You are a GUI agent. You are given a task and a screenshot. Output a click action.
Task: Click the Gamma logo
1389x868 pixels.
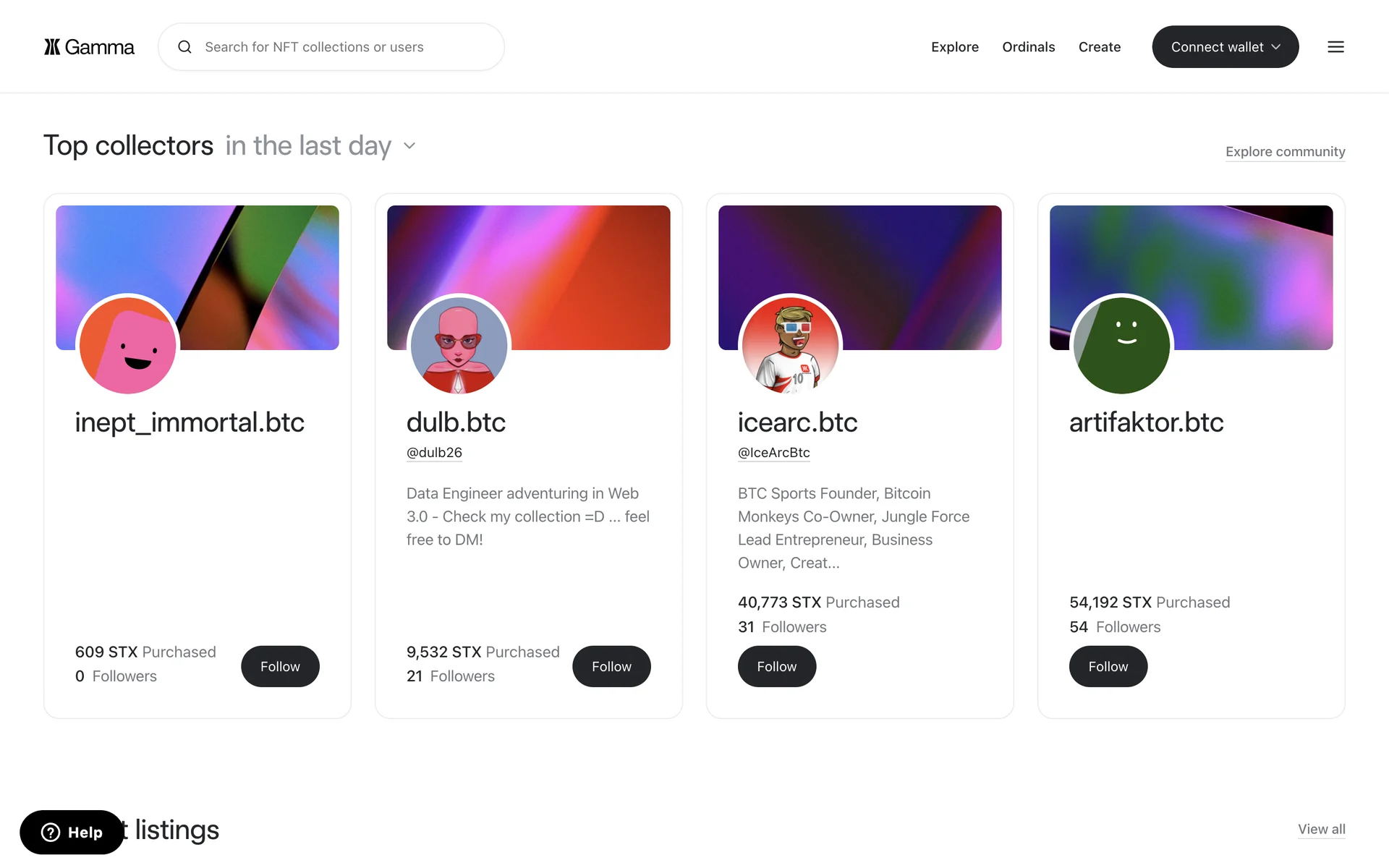(x=89, y=47)
